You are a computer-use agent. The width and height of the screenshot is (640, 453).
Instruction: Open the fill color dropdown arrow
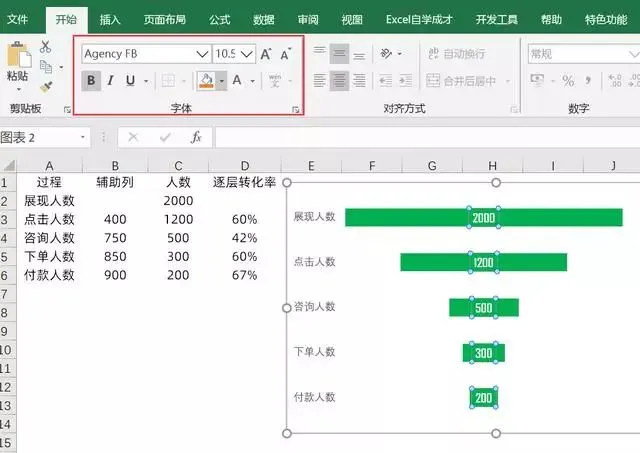point(222,81)
